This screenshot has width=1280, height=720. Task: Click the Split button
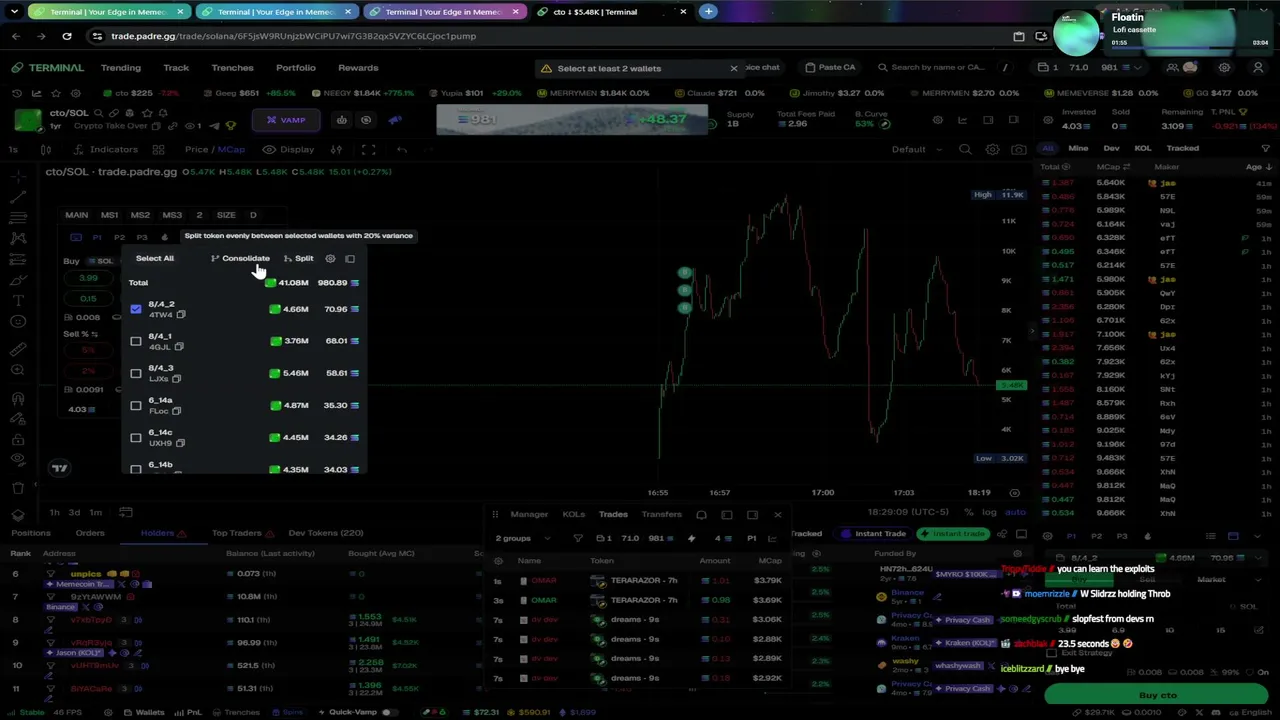click(299, 259)
